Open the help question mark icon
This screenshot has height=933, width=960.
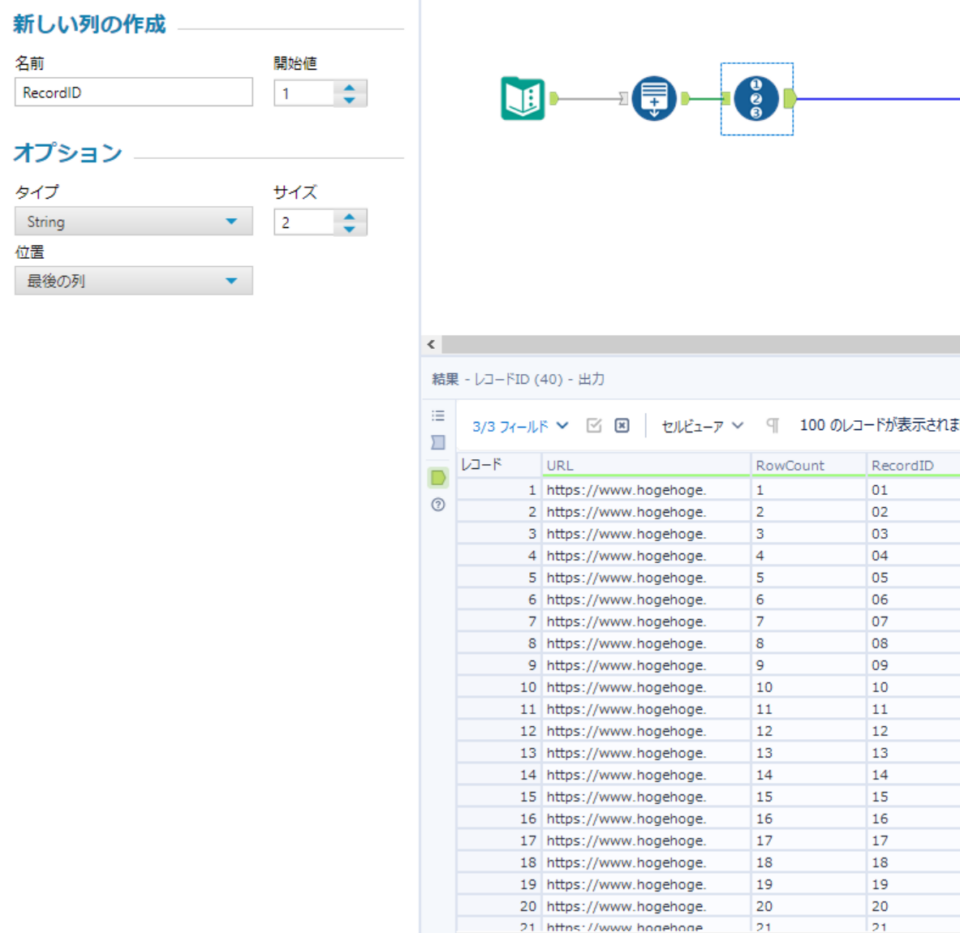438,505
